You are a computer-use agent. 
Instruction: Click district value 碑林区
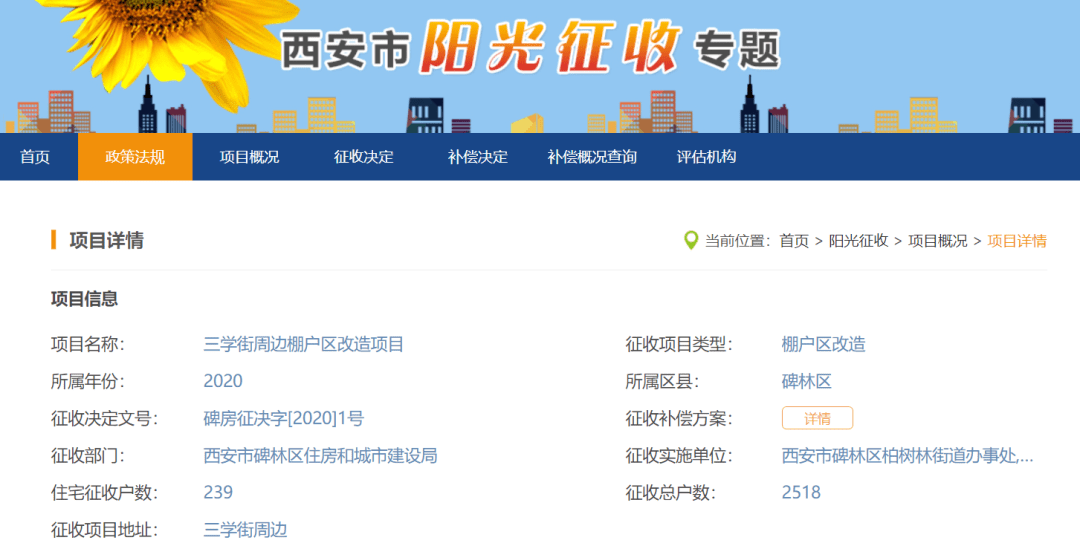[x=807, y=381]
